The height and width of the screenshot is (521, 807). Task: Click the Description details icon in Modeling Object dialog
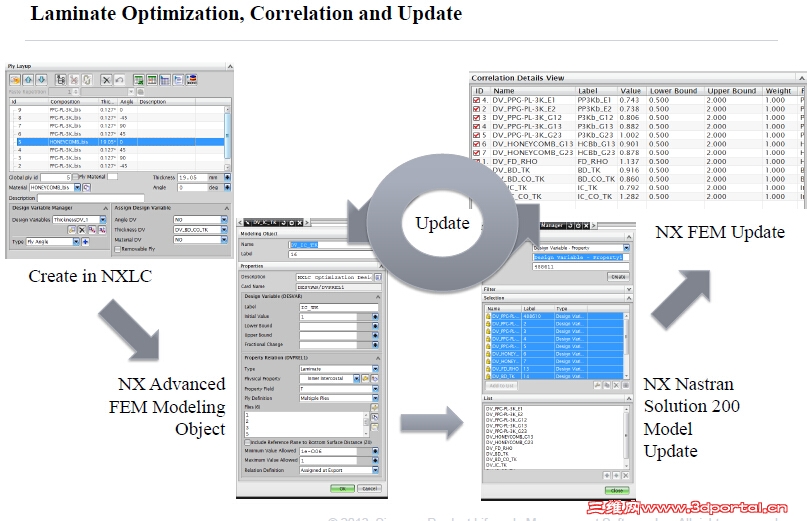coord(378,277)
